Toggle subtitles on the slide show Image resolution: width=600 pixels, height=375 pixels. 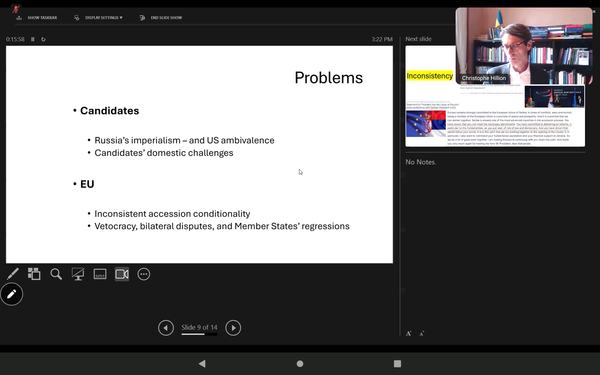(100, 274)
